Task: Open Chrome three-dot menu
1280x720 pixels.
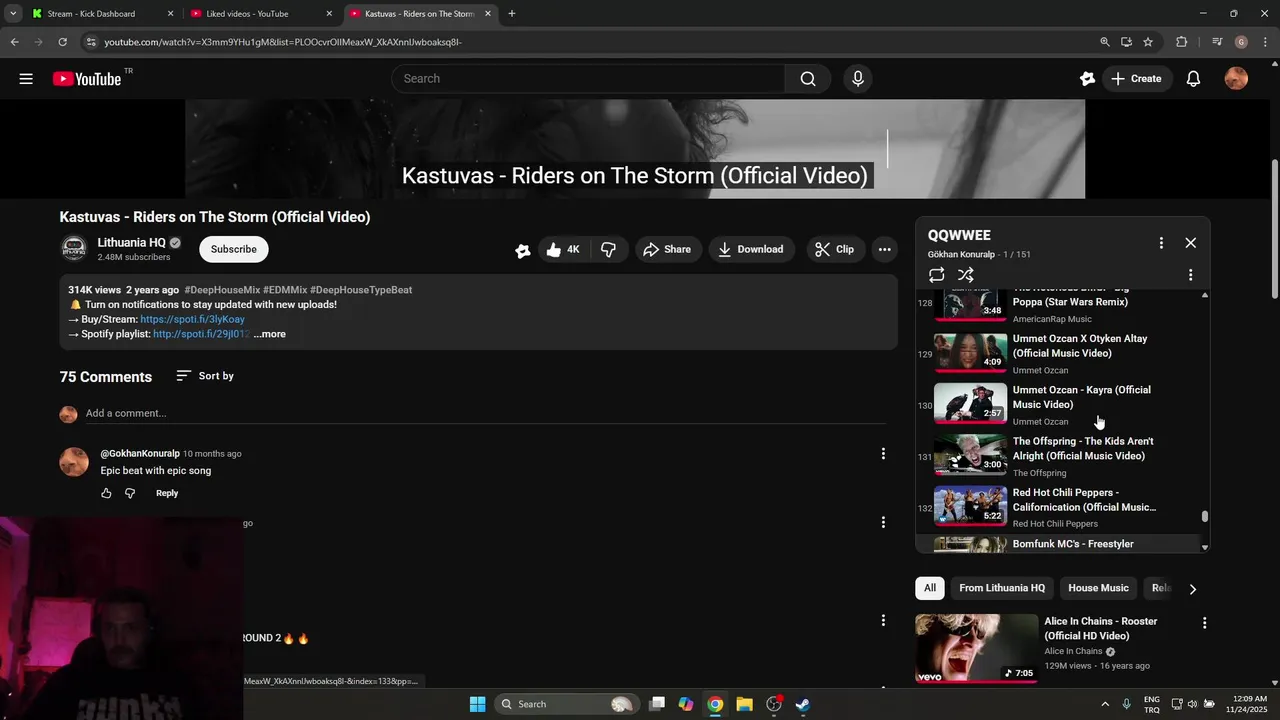Action: click(x=1264, y=42)
